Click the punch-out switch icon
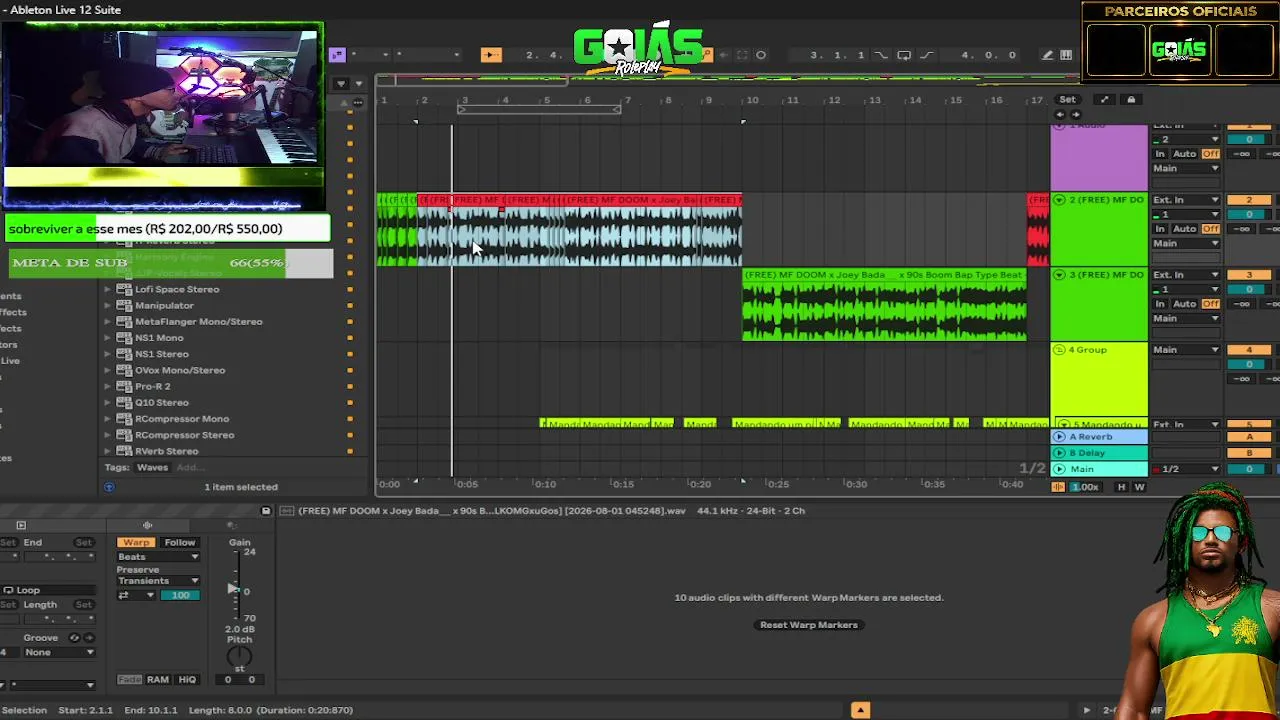Image resolution: width=1280 pixels, height=720 pixels. 927,55
